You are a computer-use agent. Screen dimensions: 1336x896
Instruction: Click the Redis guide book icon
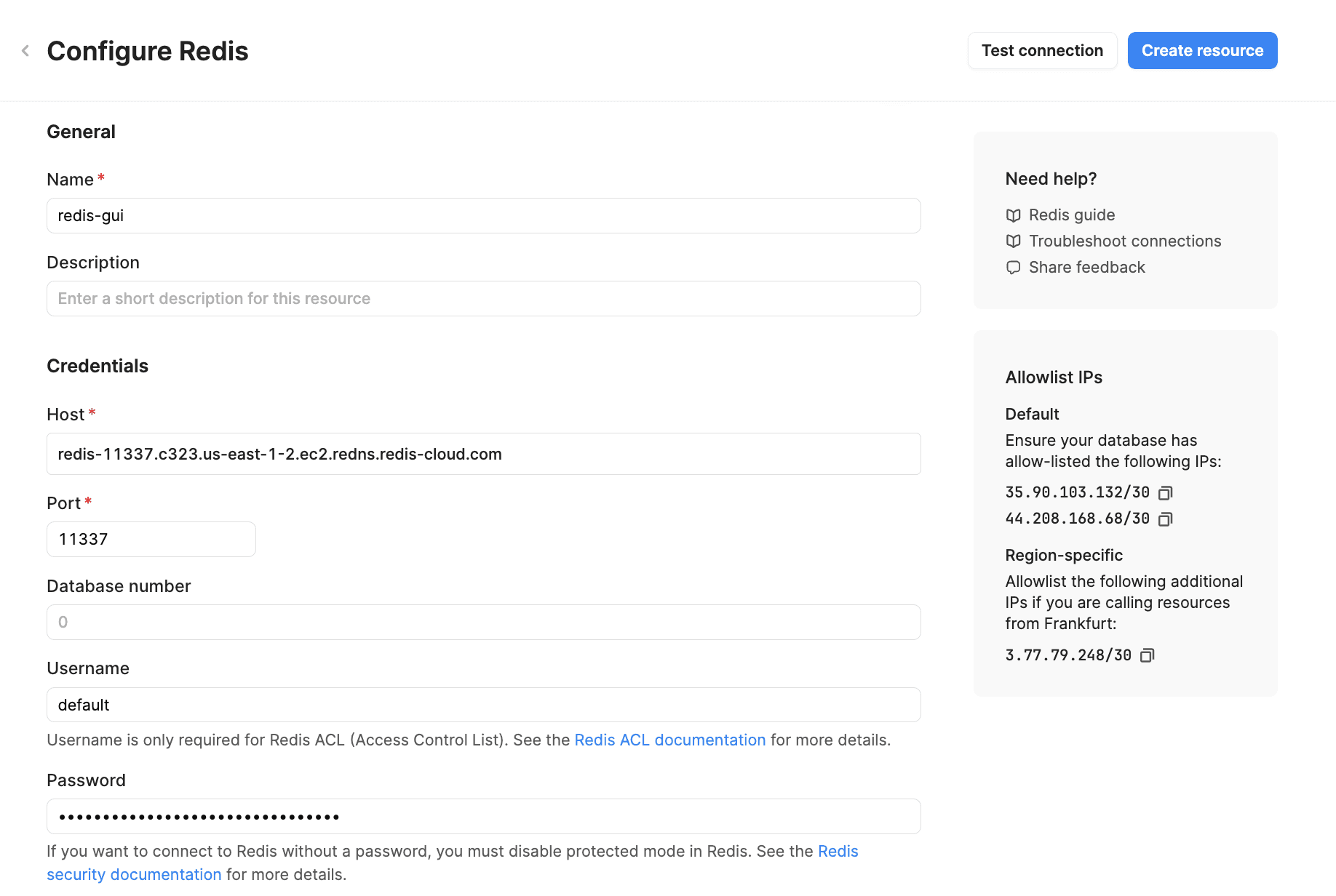click(1013, 215)
